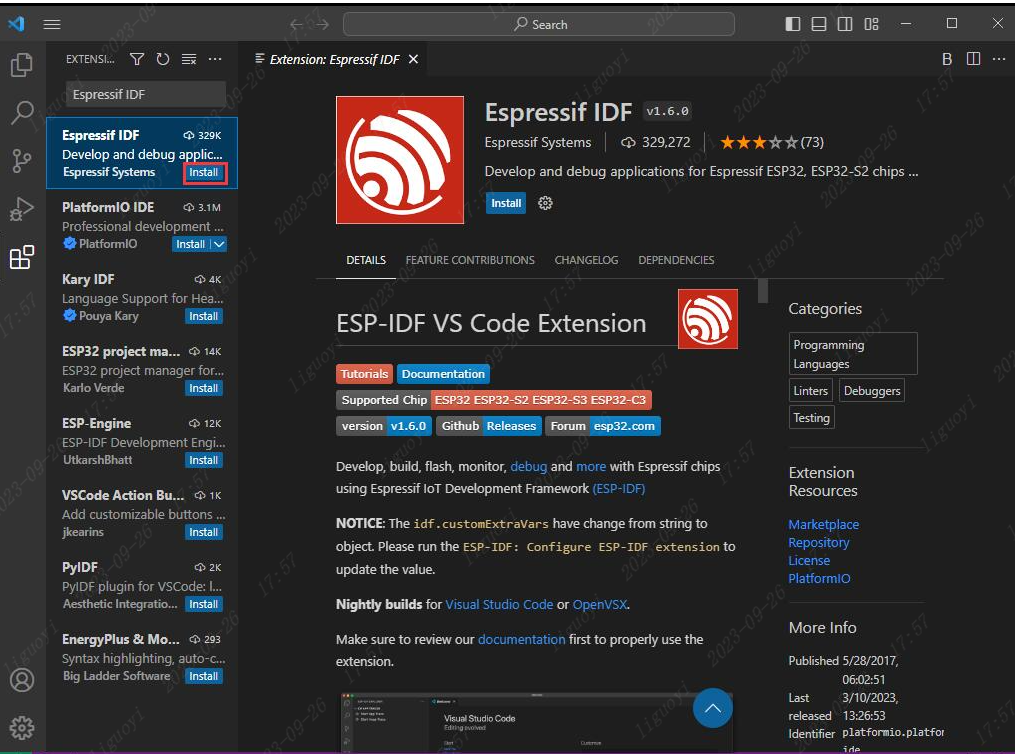Screen dimensions: 1015x754
Task: Open the Explorer view in activity bar
Action: click(x=22, y=65)
